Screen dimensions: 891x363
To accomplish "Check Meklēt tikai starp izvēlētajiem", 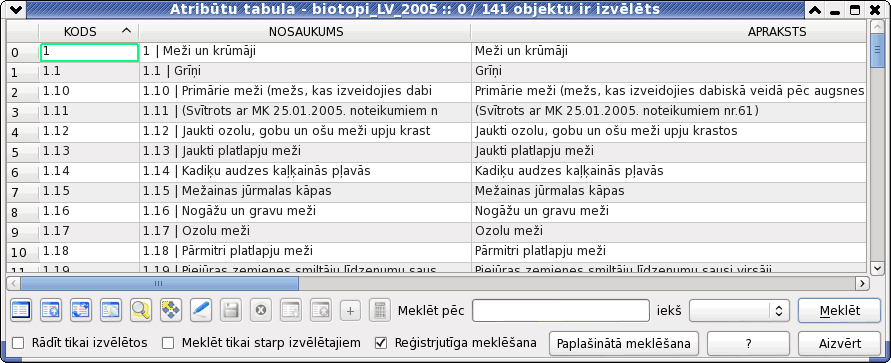I will click(168, 343).
